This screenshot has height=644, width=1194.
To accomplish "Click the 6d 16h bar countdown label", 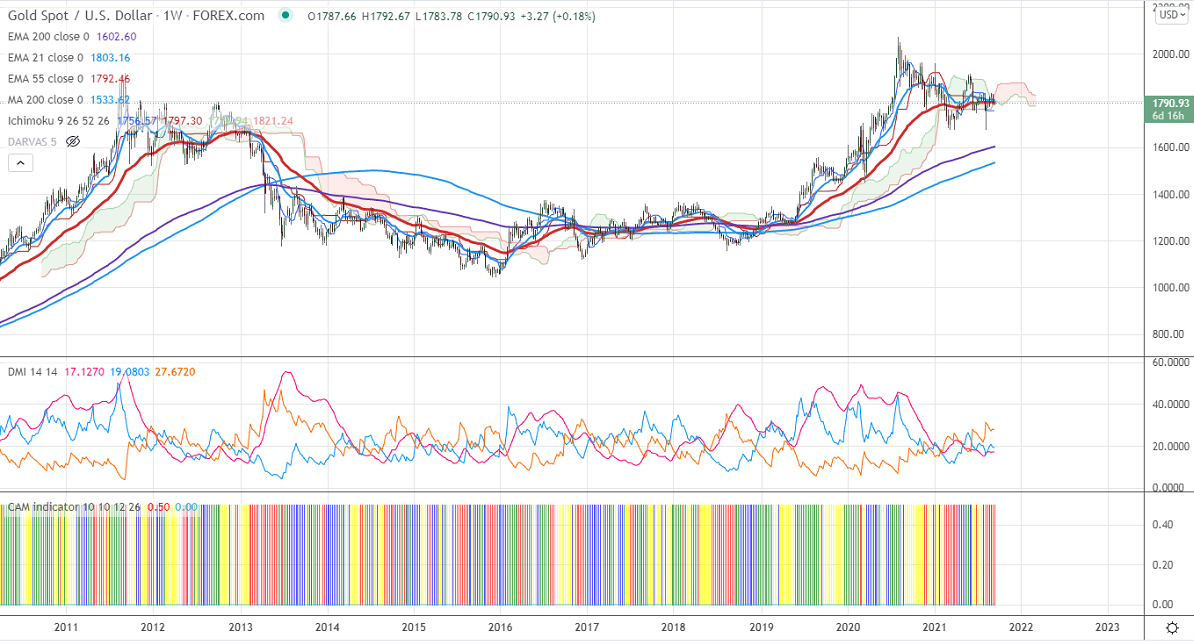I will pos(1168,116).
